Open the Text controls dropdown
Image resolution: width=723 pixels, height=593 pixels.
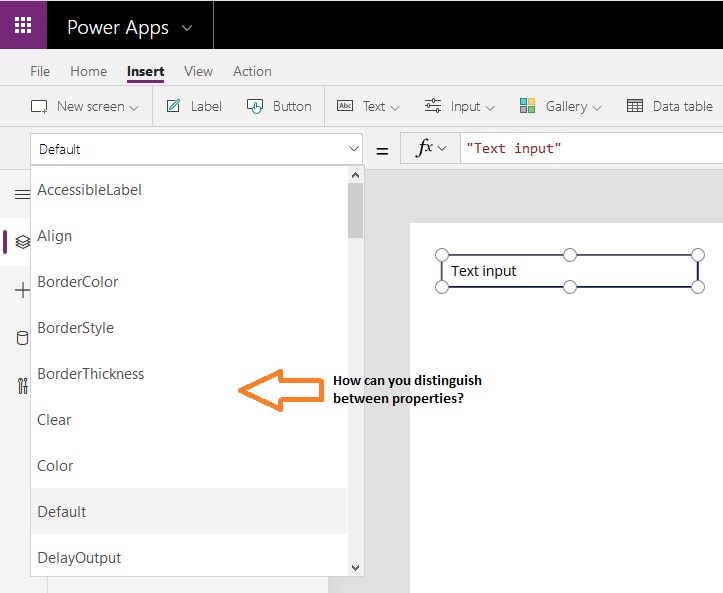pos(368,106)
